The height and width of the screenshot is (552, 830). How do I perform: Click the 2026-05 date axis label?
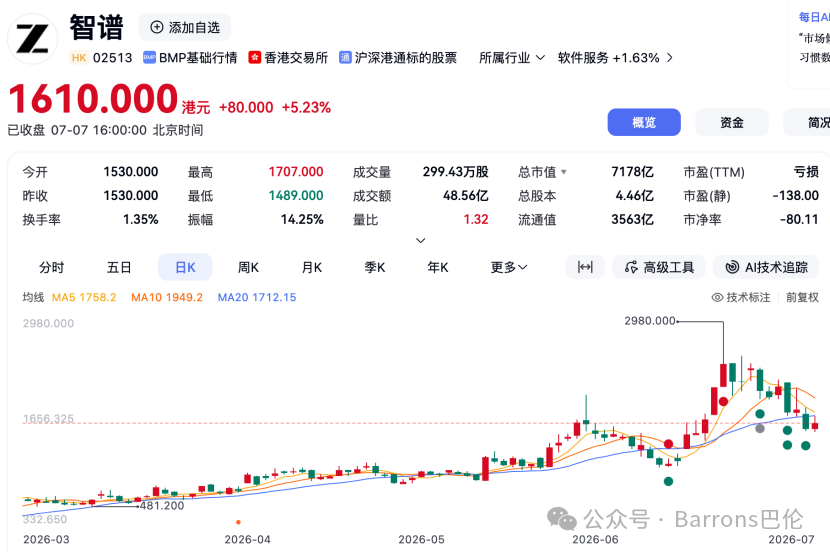click(x=421, y=539)
